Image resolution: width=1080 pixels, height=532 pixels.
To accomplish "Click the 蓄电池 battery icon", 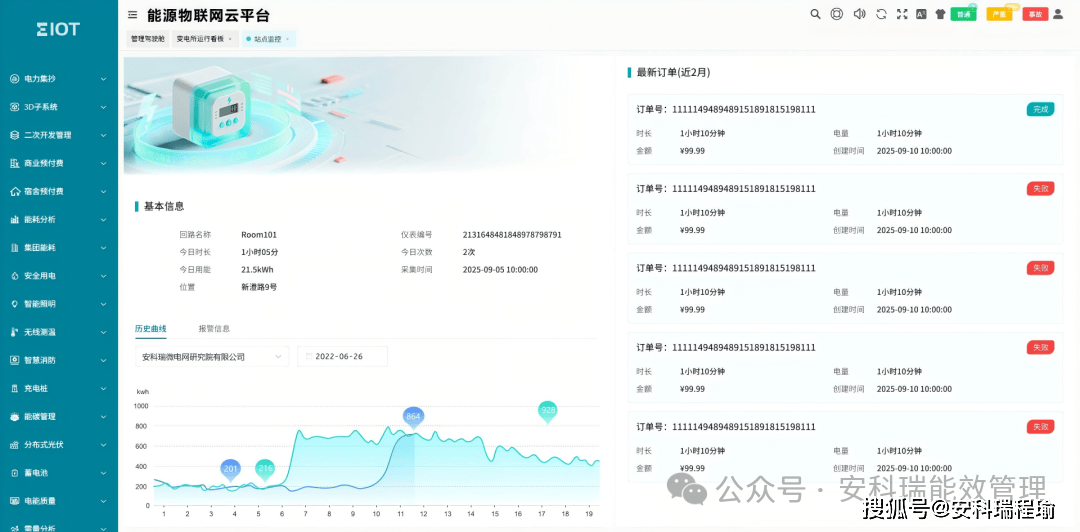I will (x=14, y=473).
